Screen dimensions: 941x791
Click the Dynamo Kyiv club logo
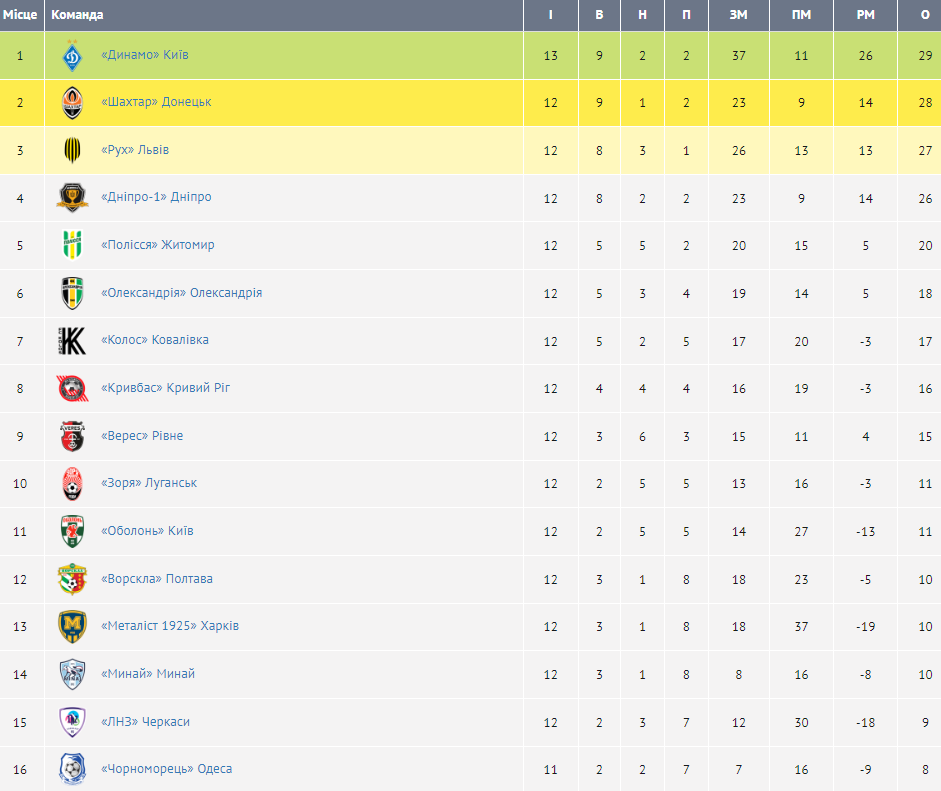[x=72, y=55]
